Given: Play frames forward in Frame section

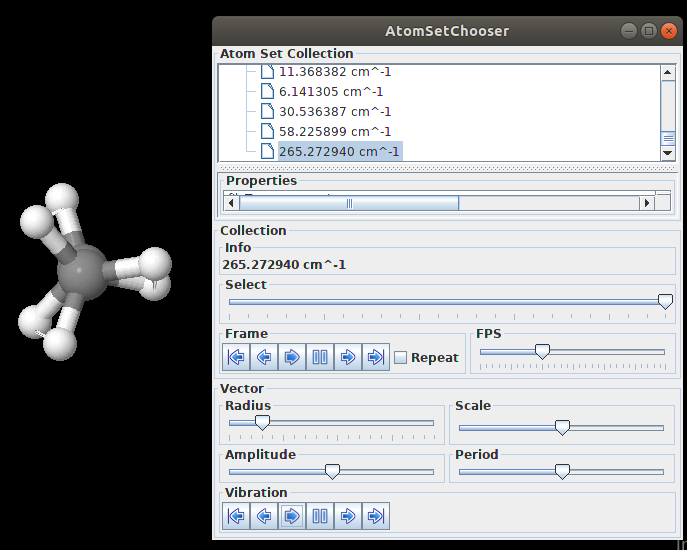Looking at the screenshot, I should coord(292,357).
